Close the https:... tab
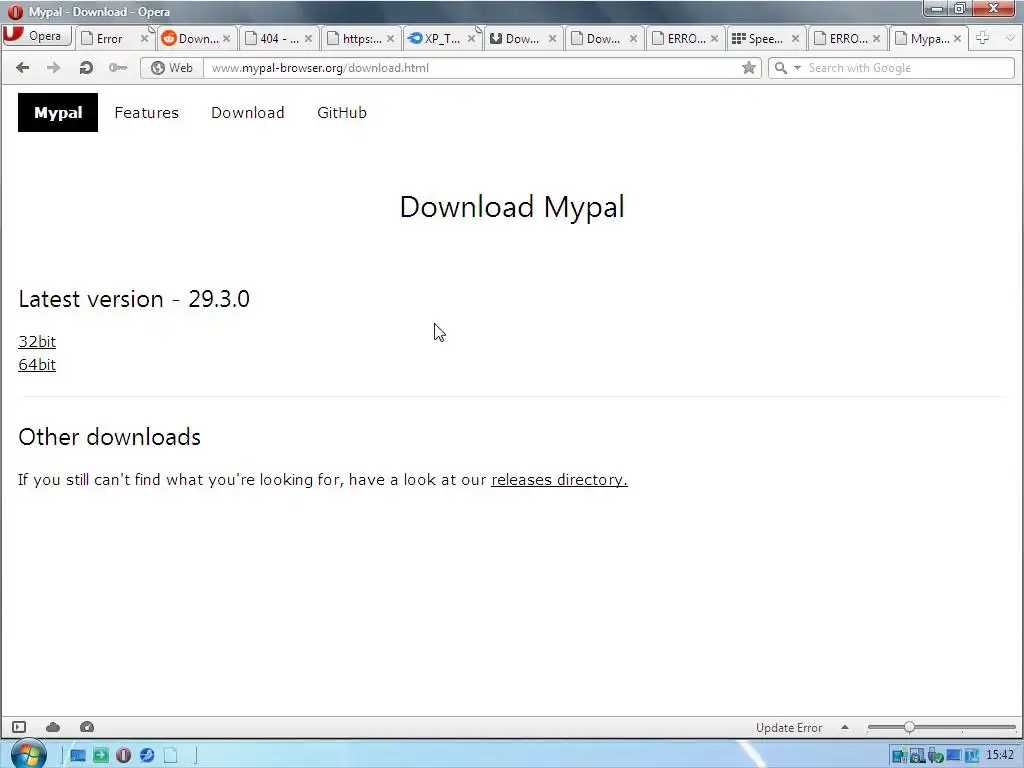The width and height of the screenshot is (1024, 768). (390, 39)
